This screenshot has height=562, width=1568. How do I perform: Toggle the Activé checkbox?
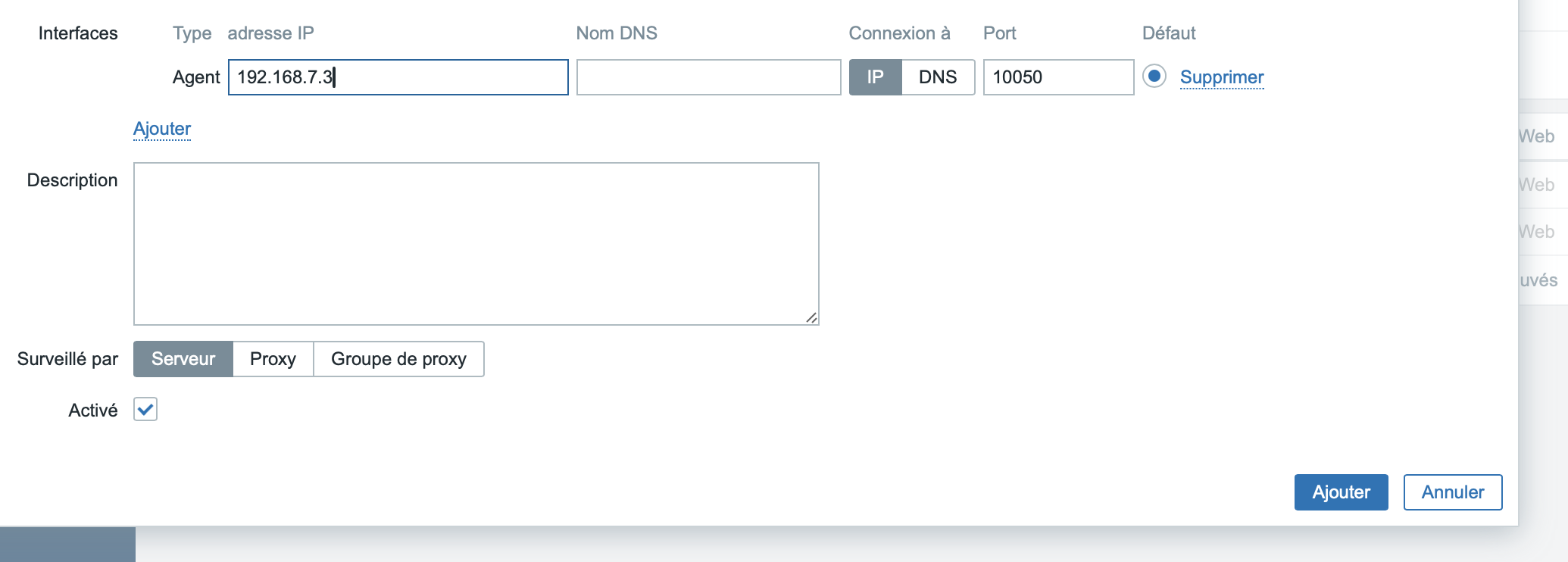pyautogui.click(x=145, y=410)
